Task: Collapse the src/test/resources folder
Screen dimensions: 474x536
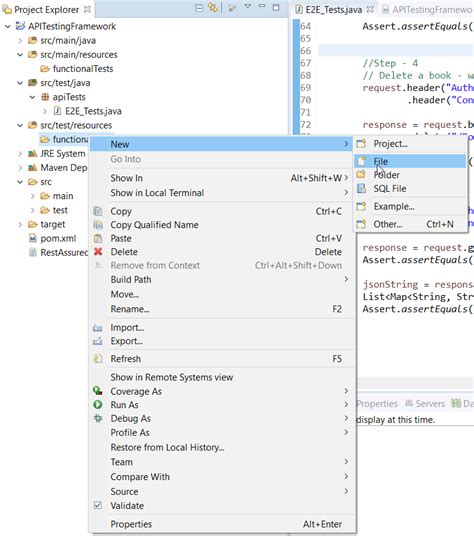Action: tap(20, 125)
